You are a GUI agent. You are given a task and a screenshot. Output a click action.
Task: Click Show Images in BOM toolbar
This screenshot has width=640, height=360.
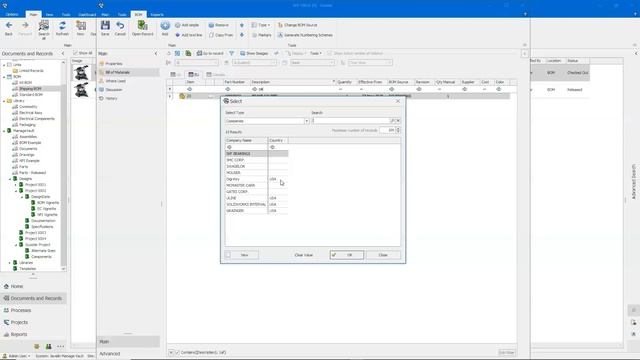(254, 53)
